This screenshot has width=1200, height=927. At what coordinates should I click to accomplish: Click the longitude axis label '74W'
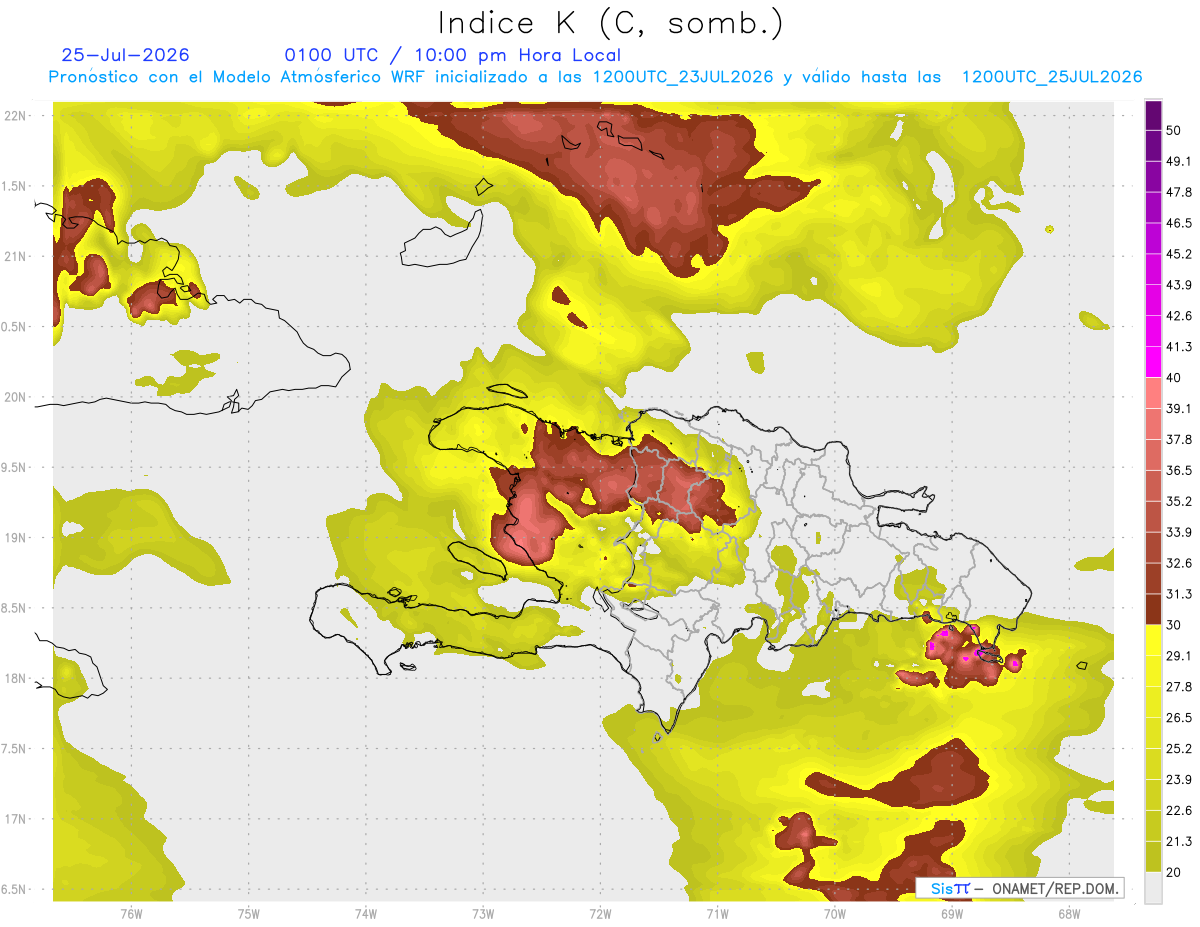click(365, 914)
